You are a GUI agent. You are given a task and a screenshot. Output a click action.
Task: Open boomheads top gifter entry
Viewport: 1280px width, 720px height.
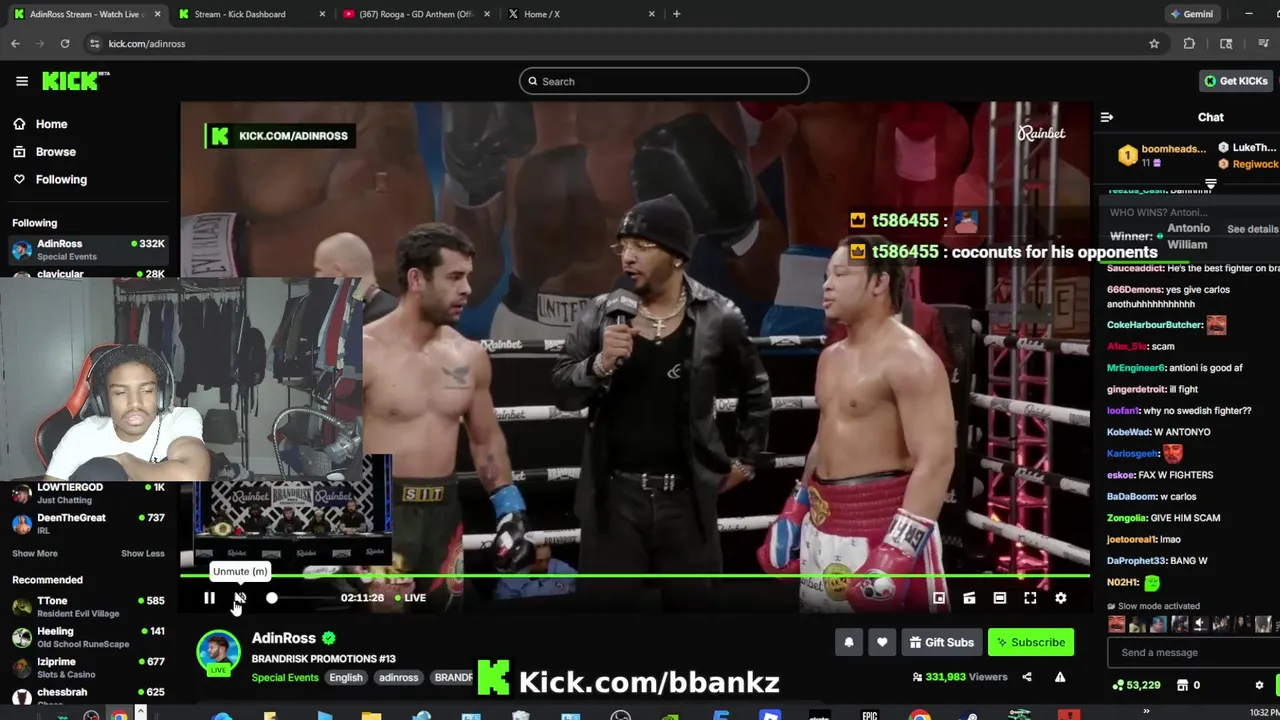tap(1162, 155)
